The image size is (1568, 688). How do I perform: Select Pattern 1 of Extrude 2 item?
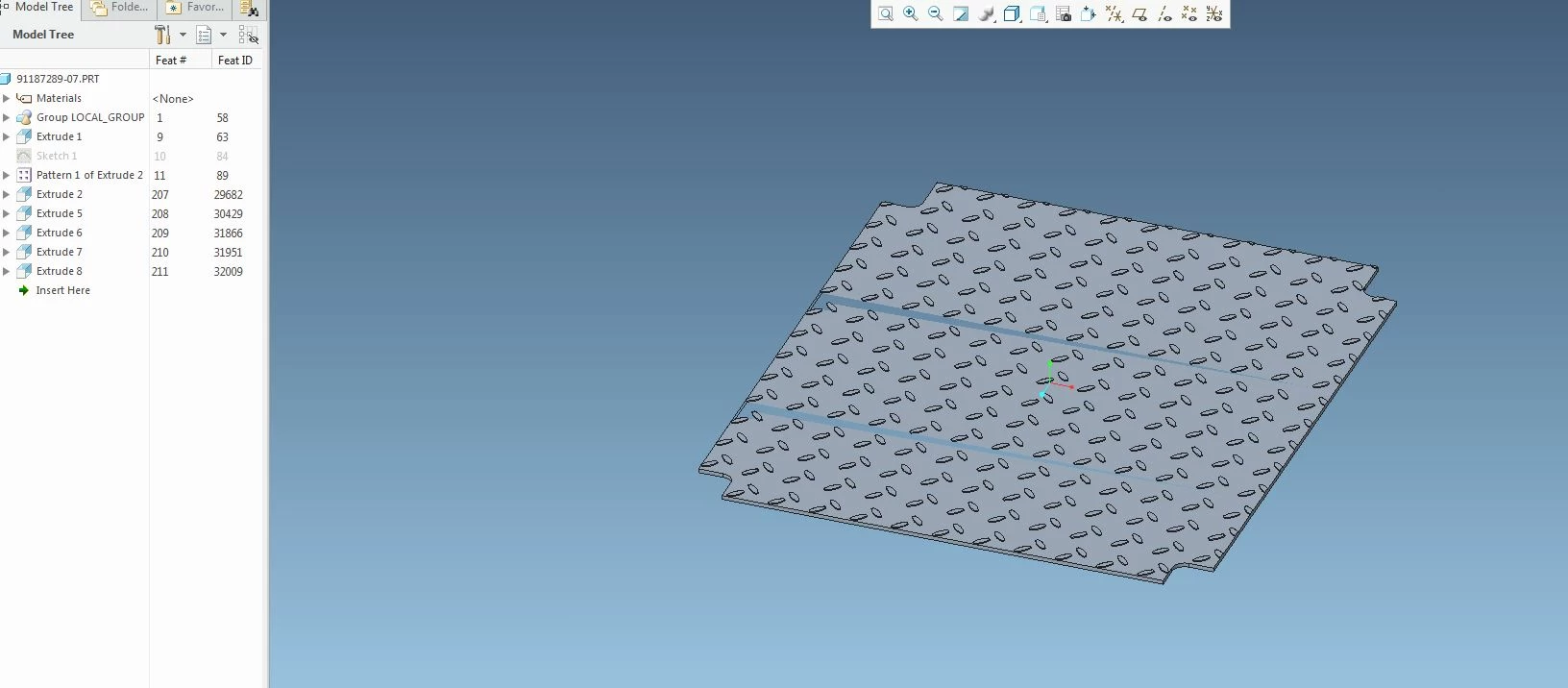89,175
